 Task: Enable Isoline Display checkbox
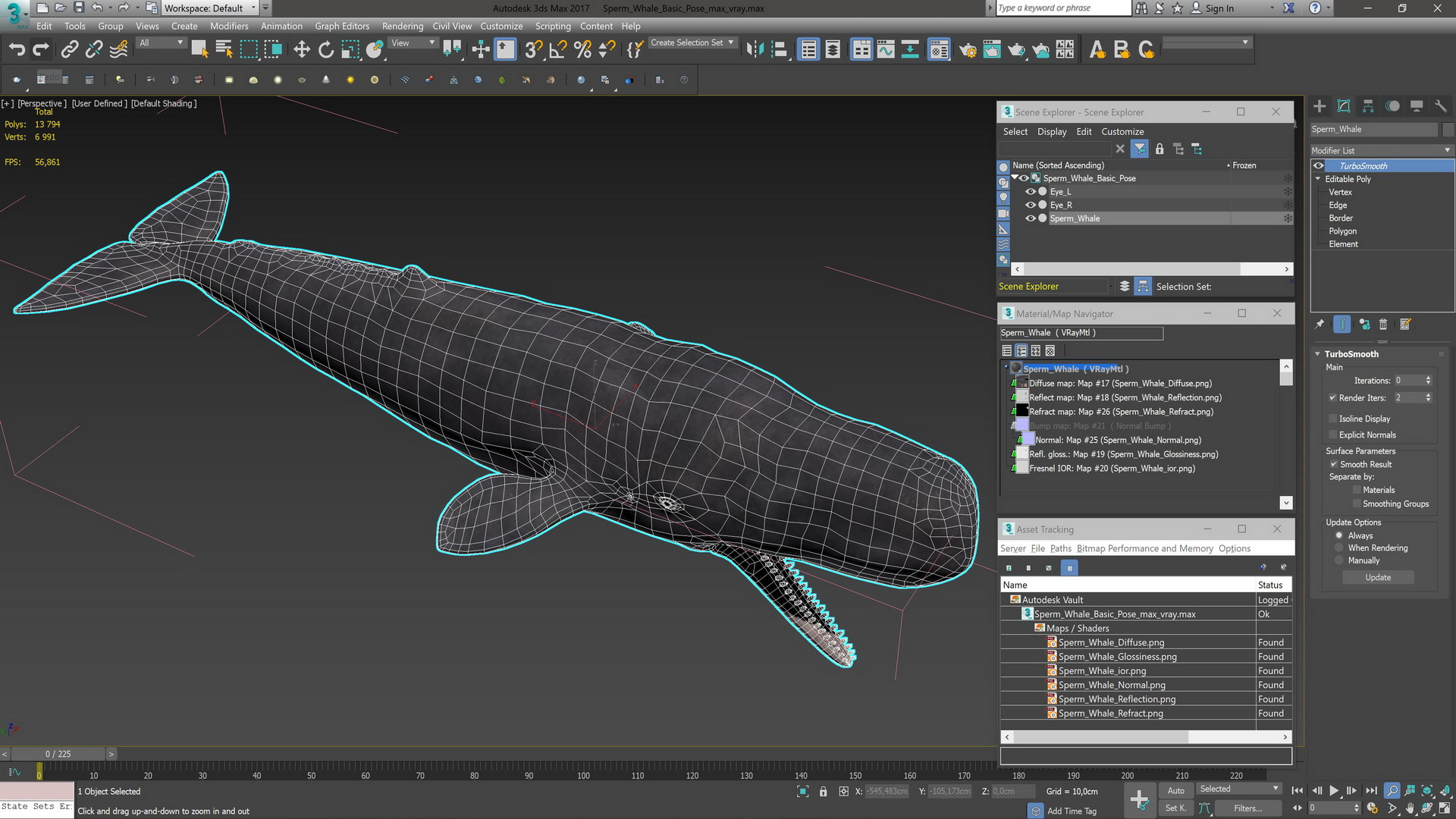[x=1332, y=419]
